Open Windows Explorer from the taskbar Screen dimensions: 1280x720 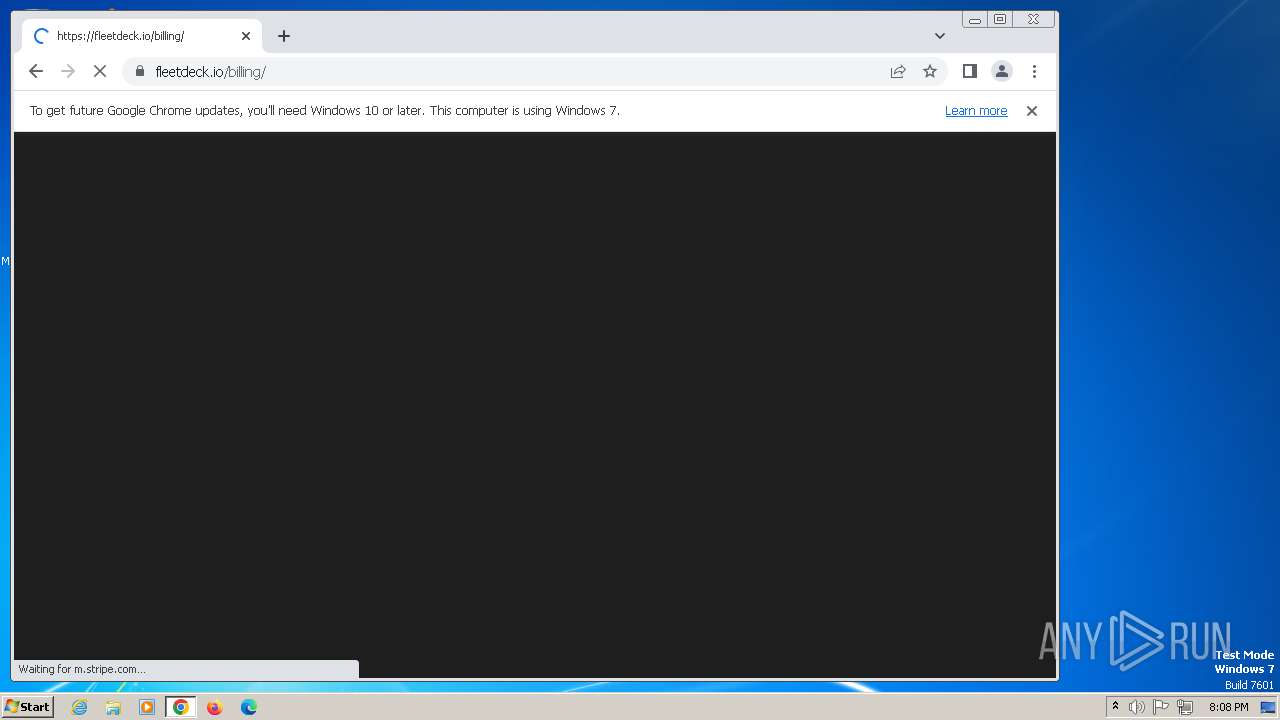click(x=113, y=707)
